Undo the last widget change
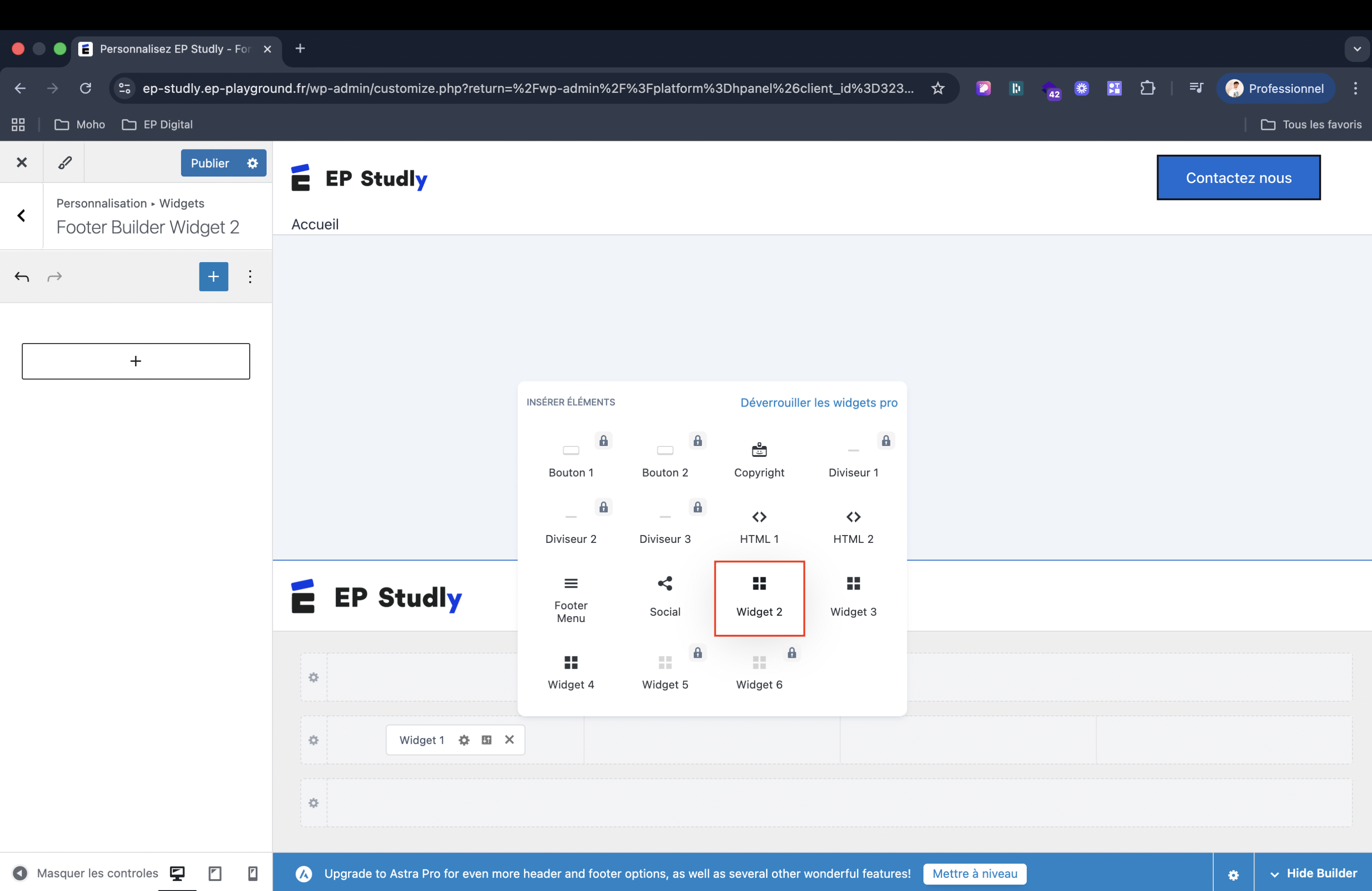 tap(22, 277)
